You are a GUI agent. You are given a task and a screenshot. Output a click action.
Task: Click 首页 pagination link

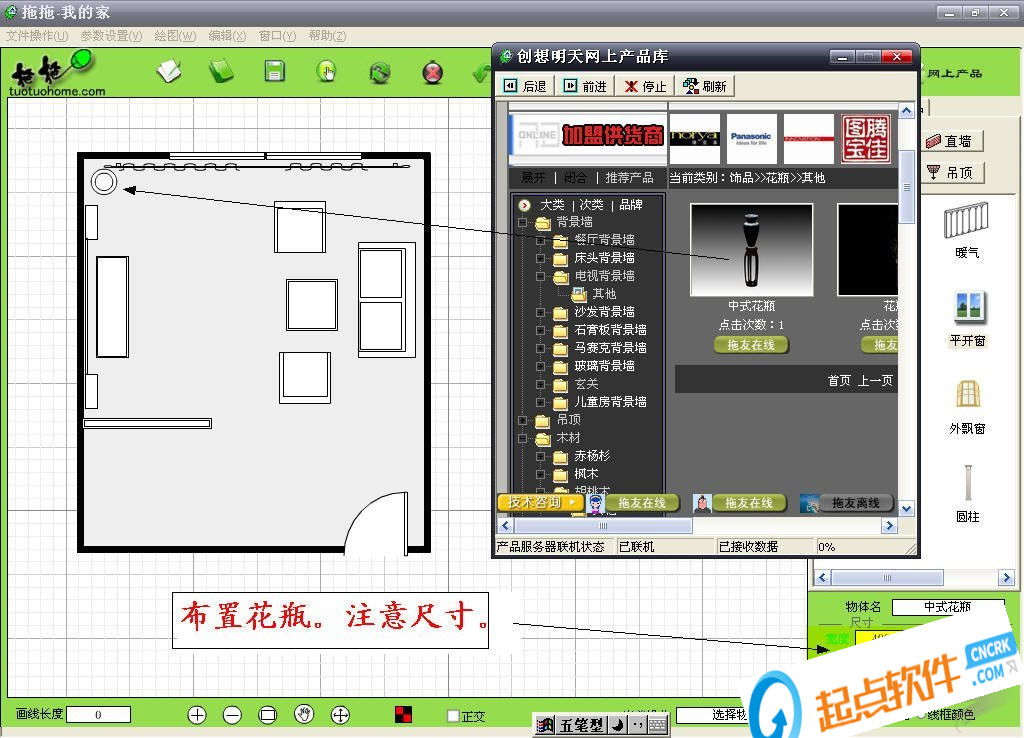click(839, 381)
